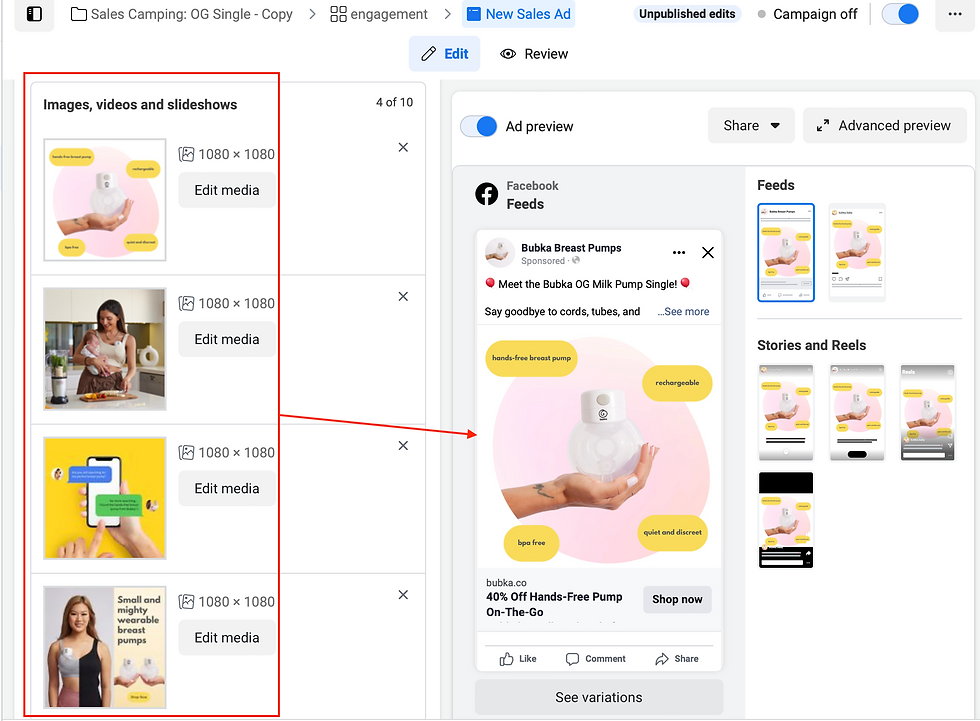Select the breast pump in hand thumbnail

tap(105, 200)
